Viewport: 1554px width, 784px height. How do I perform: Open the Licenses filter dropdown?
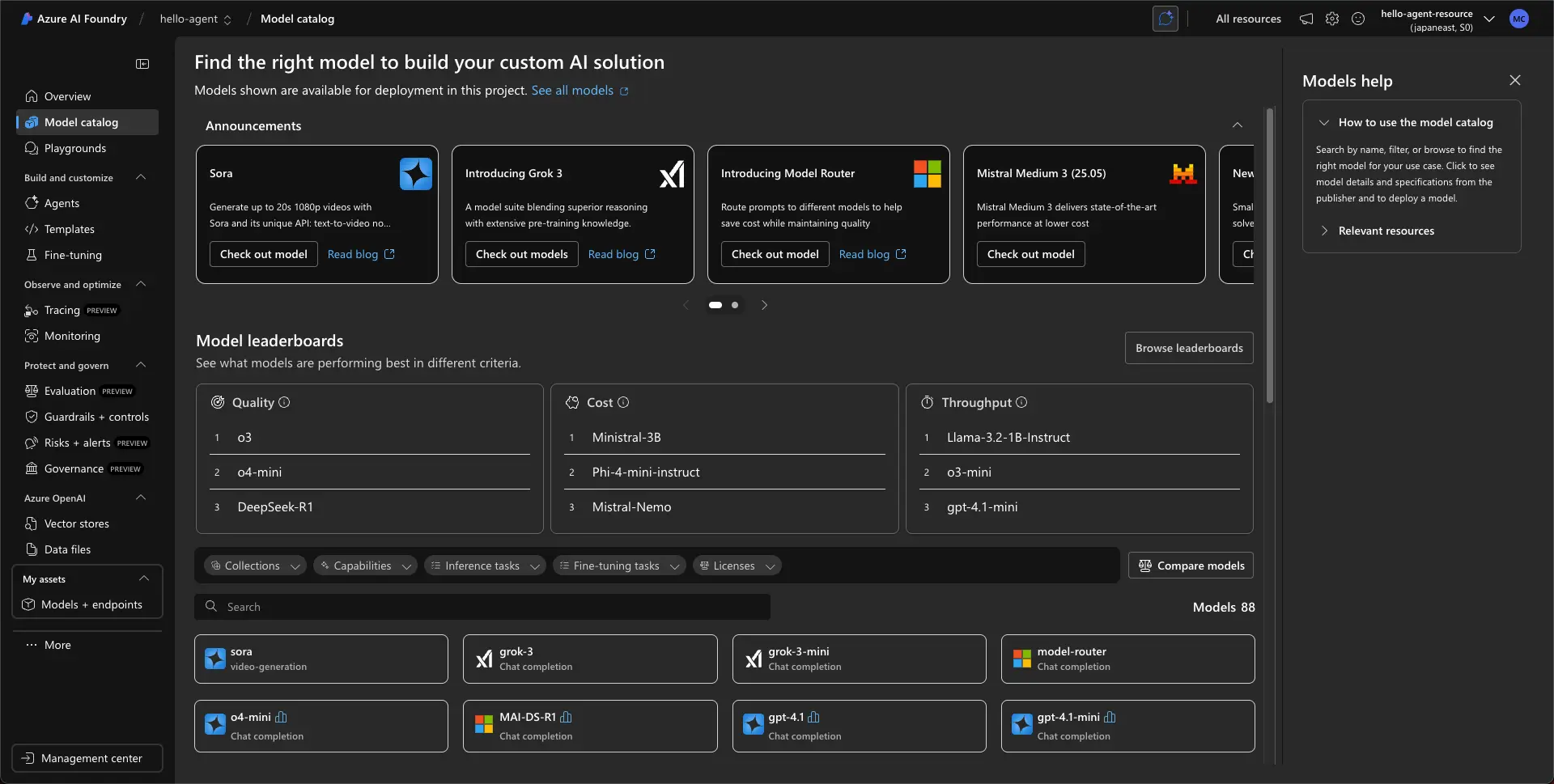[x=737, y=566]
